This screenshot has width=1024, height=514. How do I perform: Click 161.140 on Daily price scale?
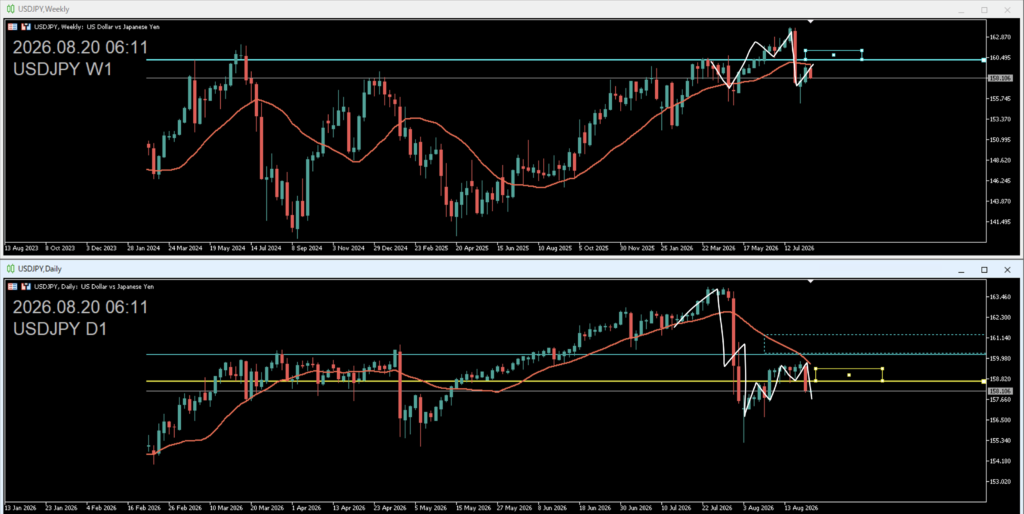point(1000,338)
